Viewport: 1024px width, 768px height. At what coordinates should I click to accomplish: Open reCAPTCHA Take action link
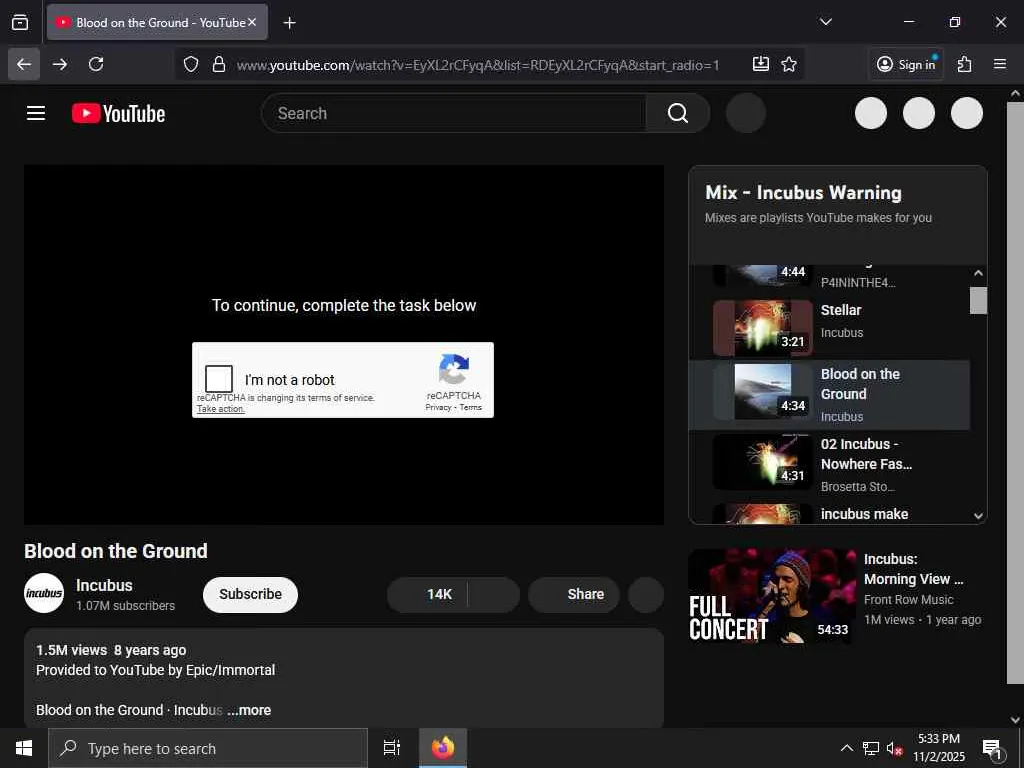221,409
